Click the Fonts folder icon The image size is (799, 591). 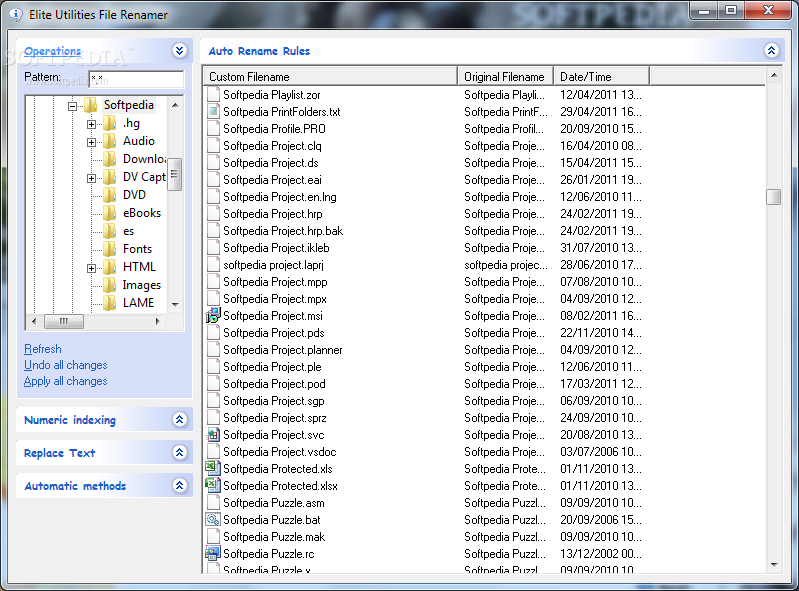click(x=110, y=249)
